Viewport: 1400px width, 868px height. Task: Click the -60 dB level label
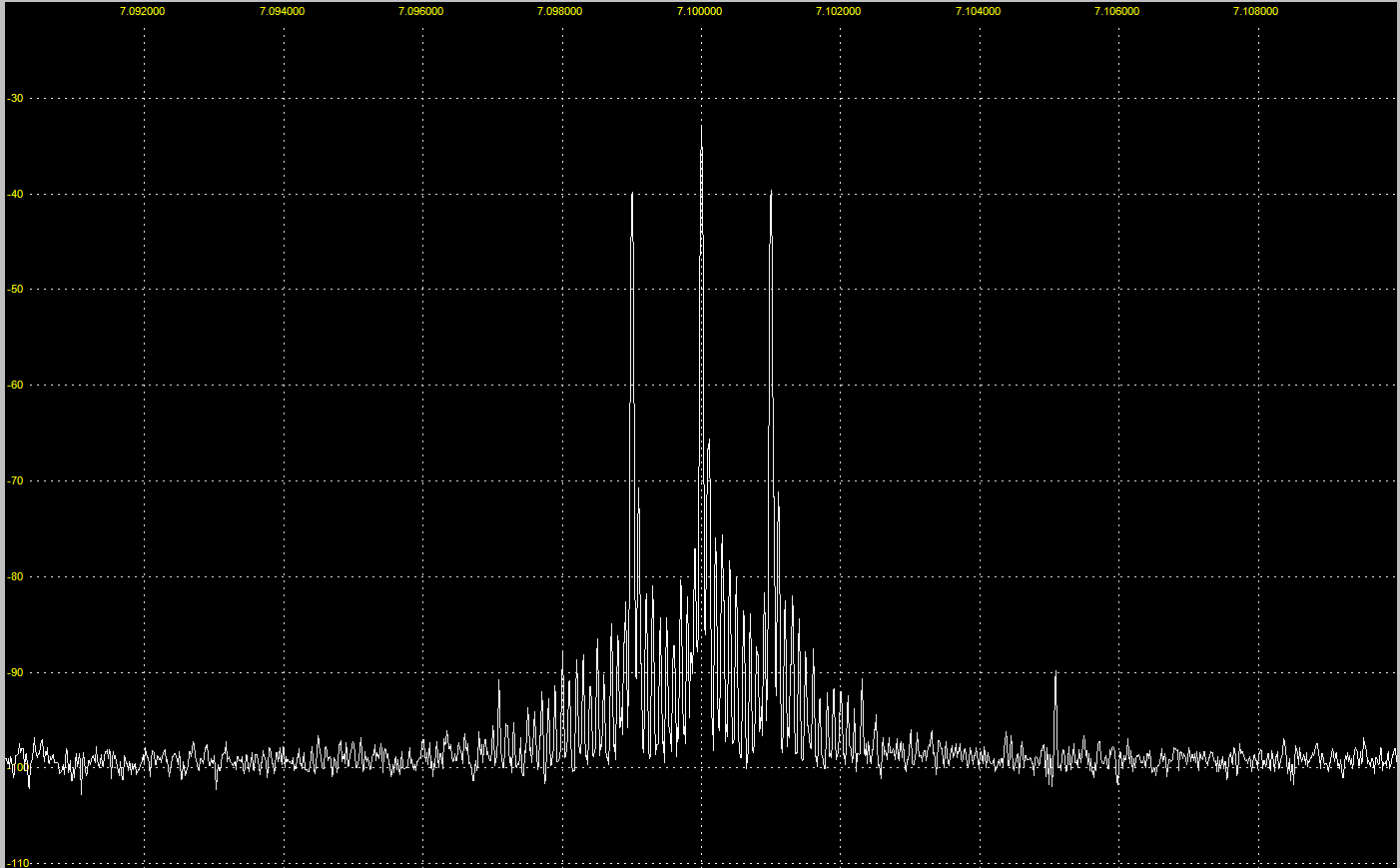tap(15, 385)
